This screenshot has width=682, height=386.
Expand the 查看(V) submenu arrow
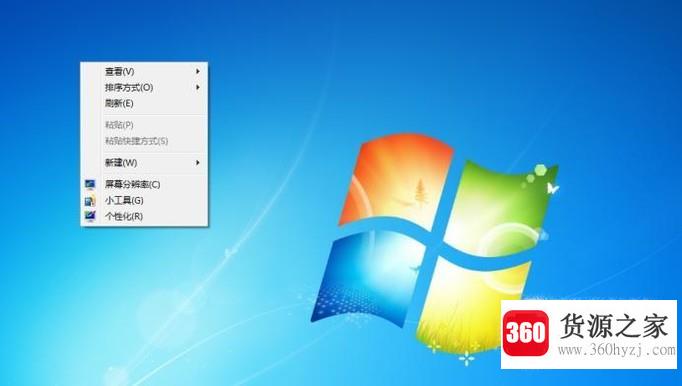click(x=198, y=71)
